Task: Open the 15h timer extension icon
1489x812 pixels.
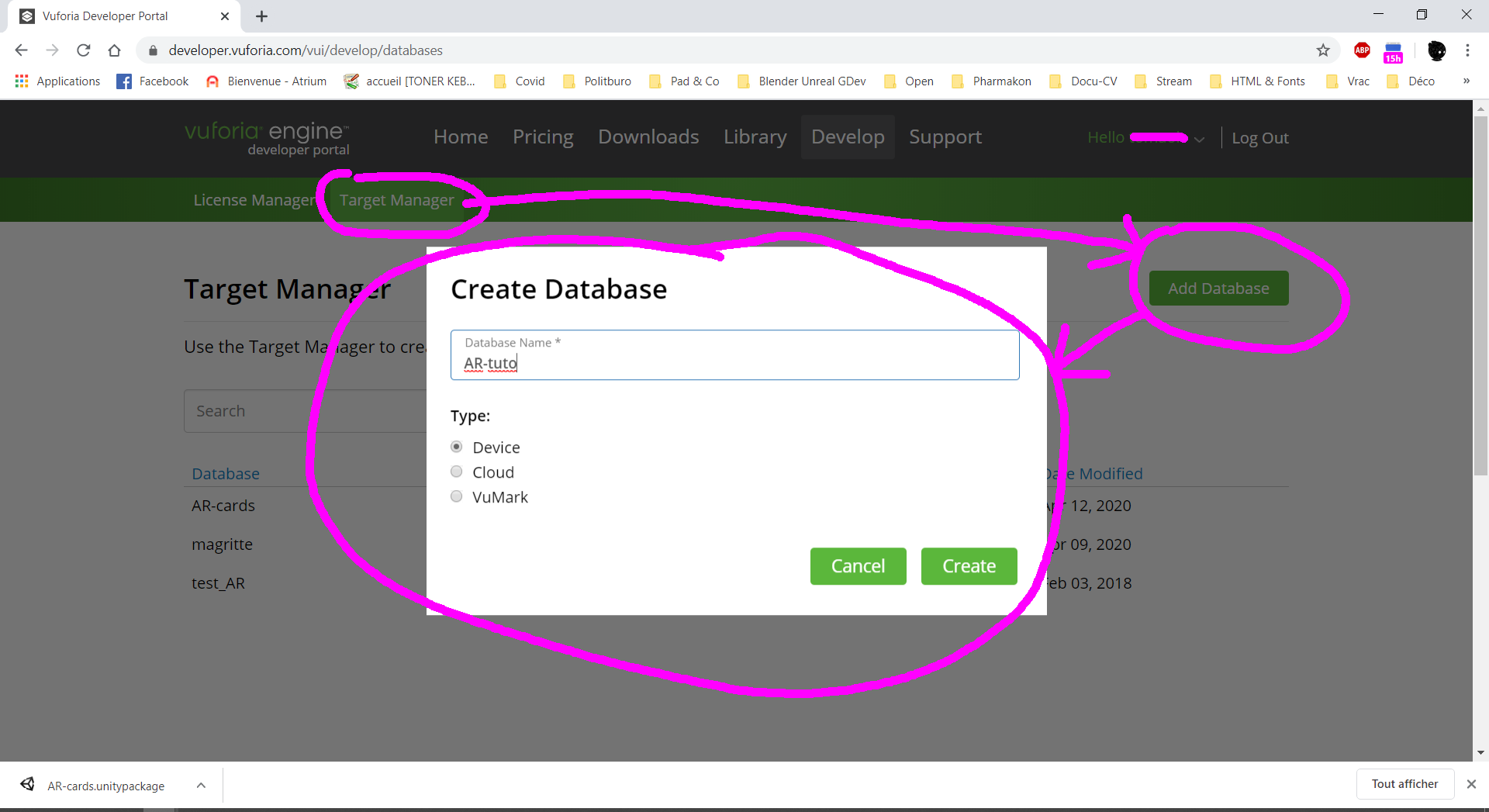Action: [1394, 52]
